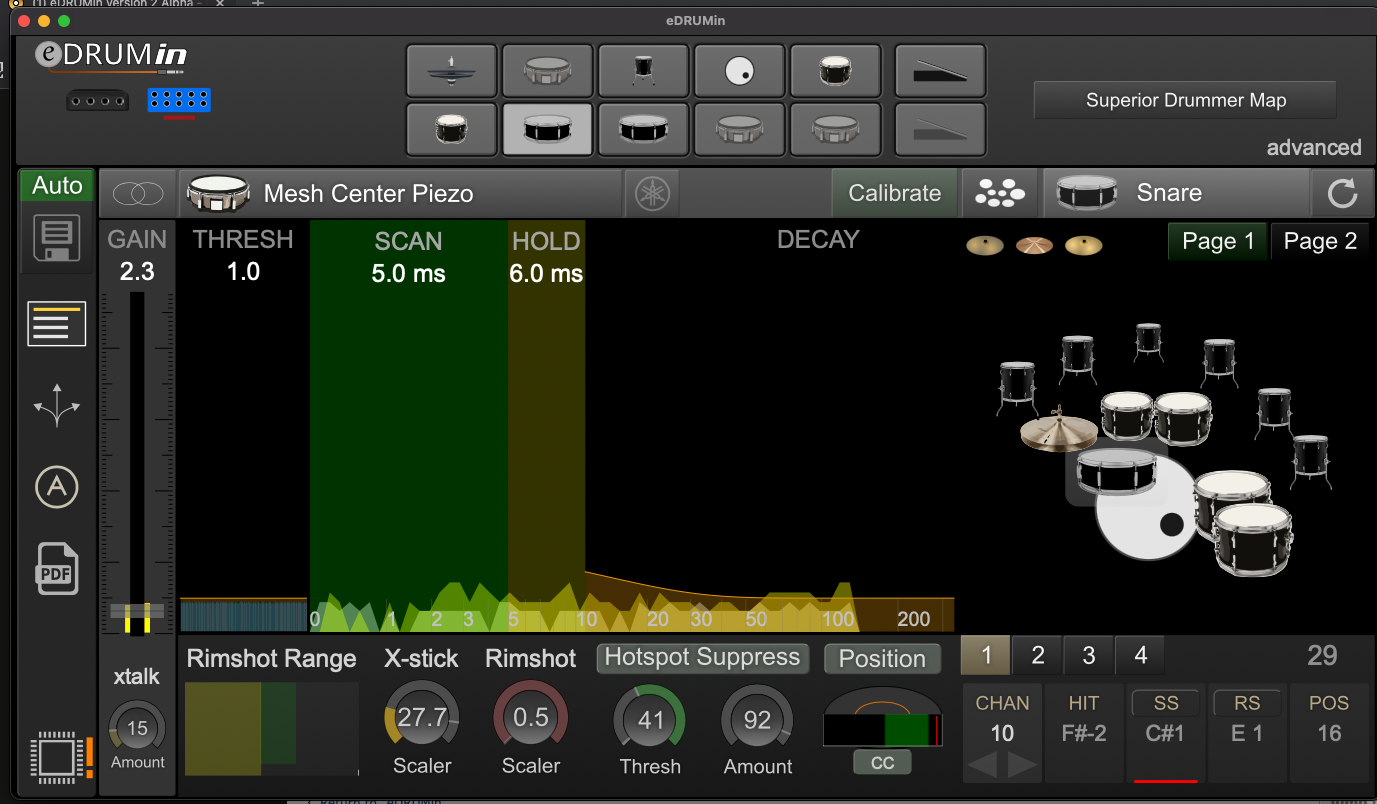Open the multi-pad dots icon beside Calibrate
The height and width of the screenshot is (804, 1377).
[x=1000, y=193]
